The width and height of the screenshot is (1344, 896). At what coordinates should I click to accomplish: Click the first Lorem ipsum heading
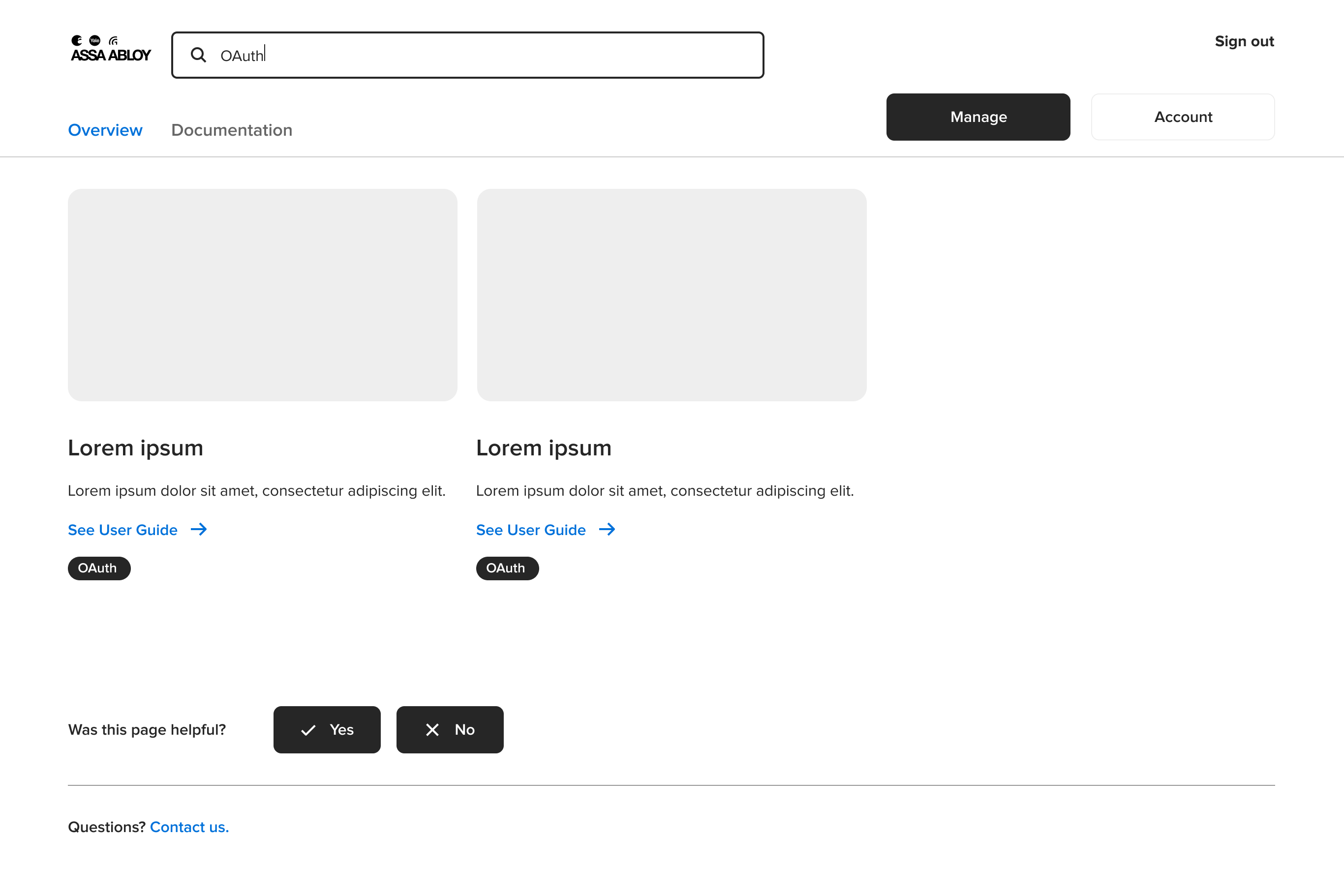pos(135,448)
